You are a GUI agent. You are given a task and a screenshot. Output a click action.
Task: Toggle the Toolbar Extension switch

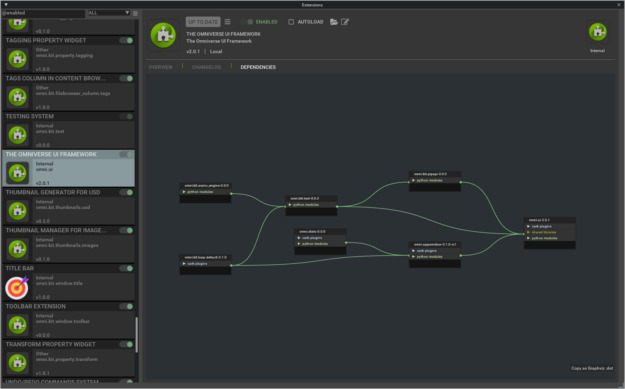point(126,306)
